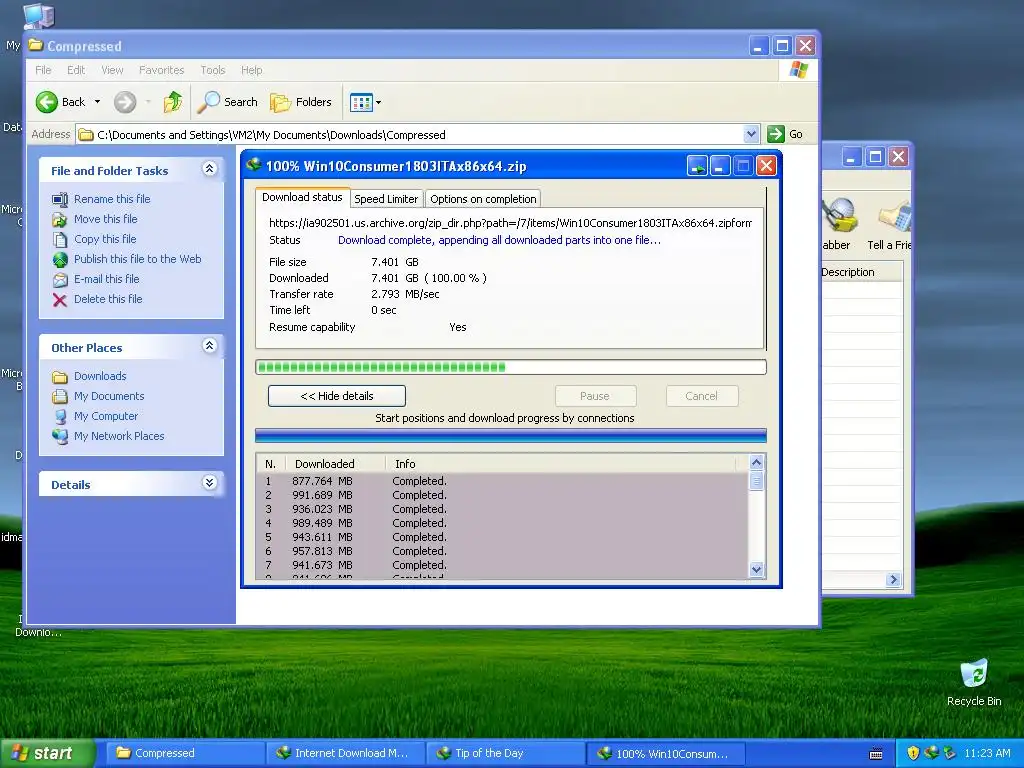Screen dimensions: 1024x768
Task: Click the download URL text
Action: tap(510, 223)
